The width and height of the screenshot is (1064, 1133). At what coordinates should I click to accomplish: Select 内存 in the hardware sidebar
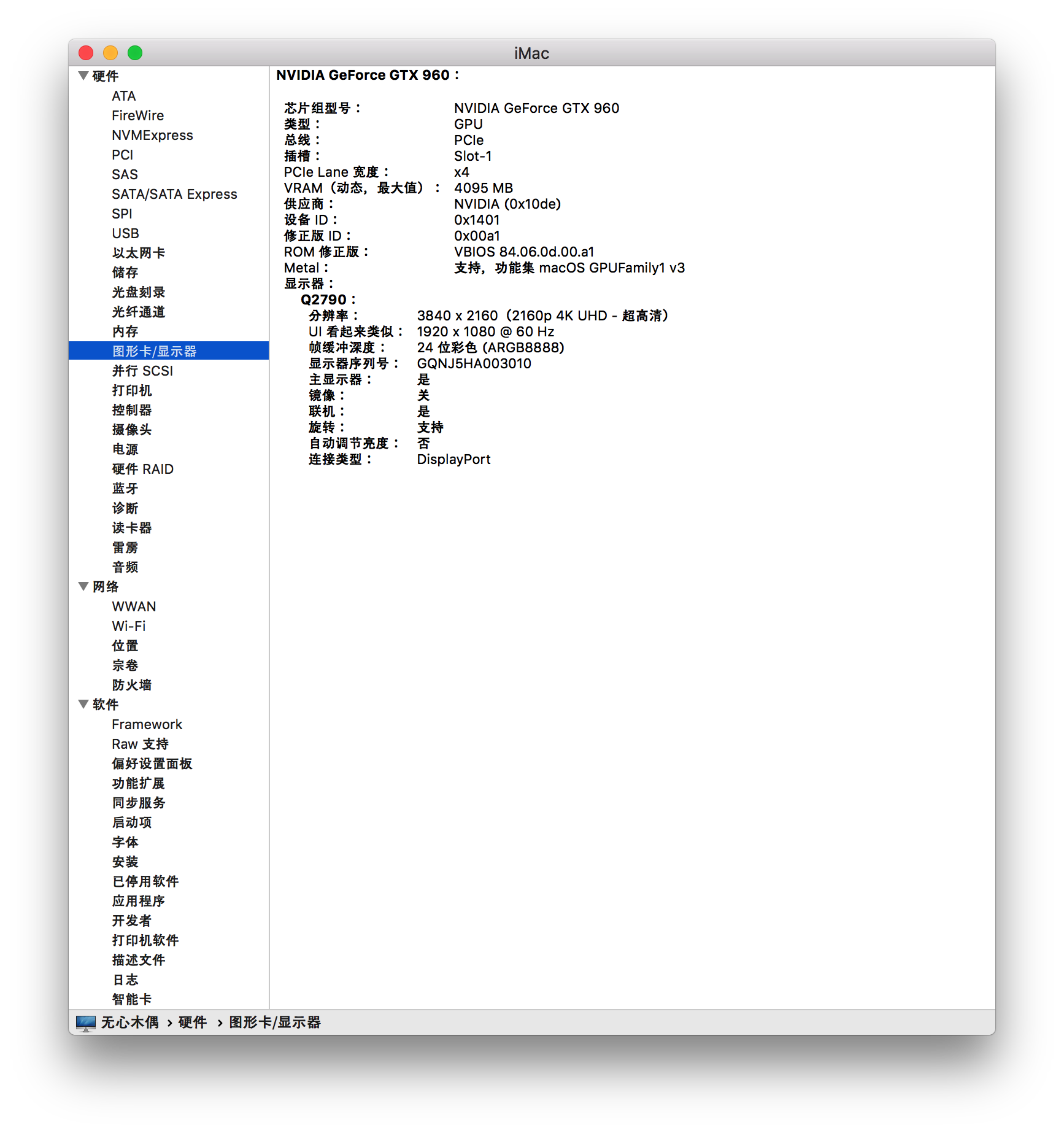(x=125, y=331)
